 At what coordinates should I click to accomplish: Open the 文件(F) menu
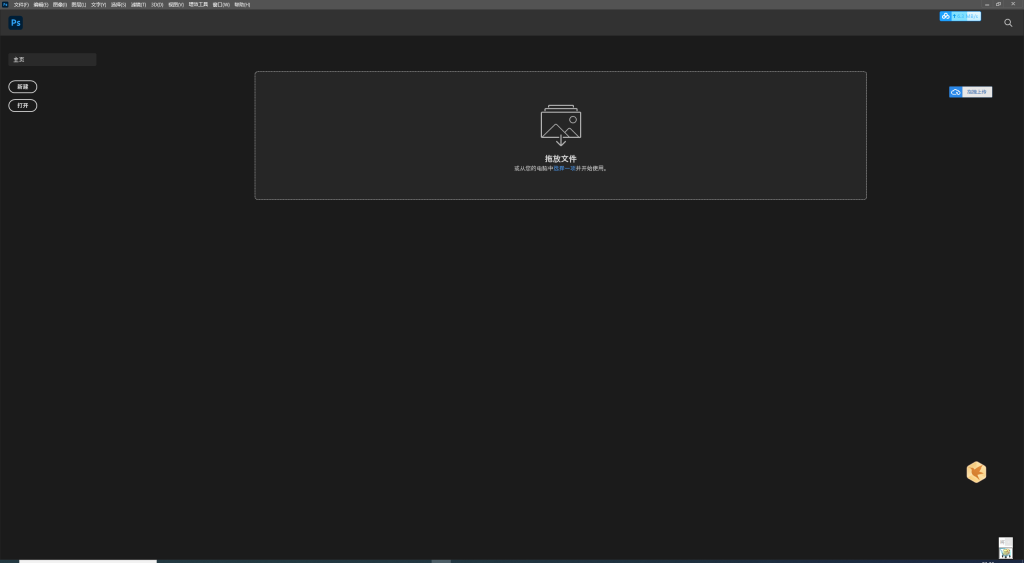coord(20,4)
